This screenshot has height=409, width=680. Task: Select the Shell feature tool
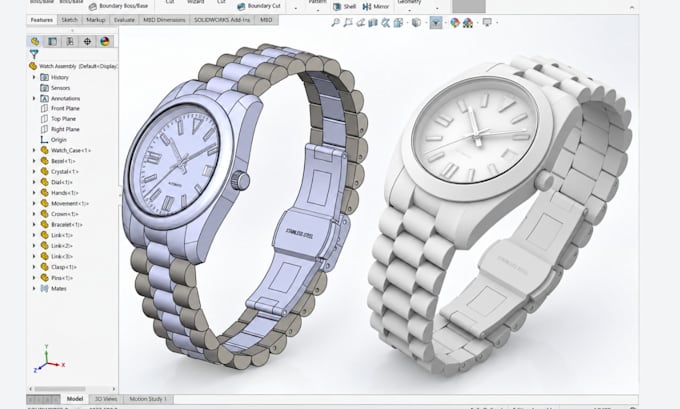click(x=345, y=7)
